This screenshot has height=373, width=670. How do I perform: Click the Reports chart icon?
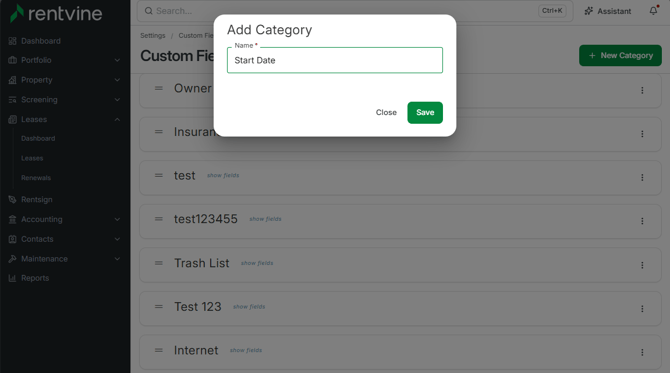coord(12,278)
